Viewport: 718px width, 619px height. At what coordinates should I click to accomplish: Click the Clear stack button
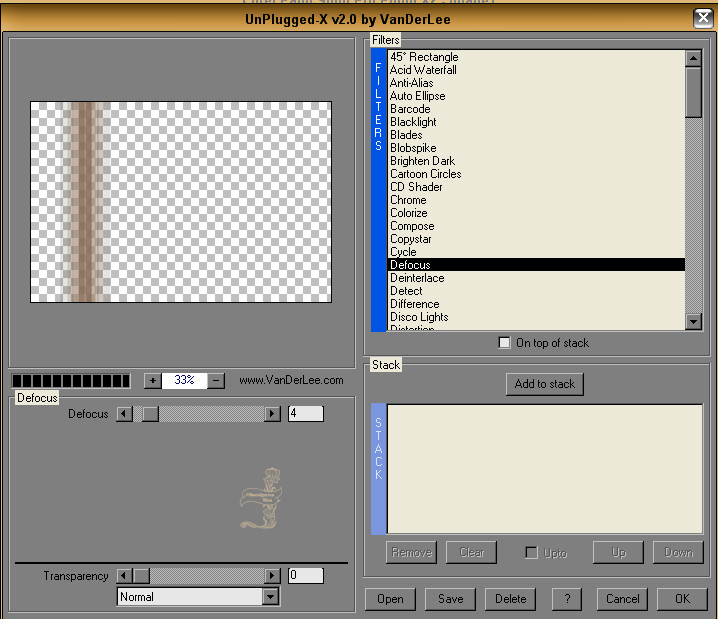click(471, 553)
